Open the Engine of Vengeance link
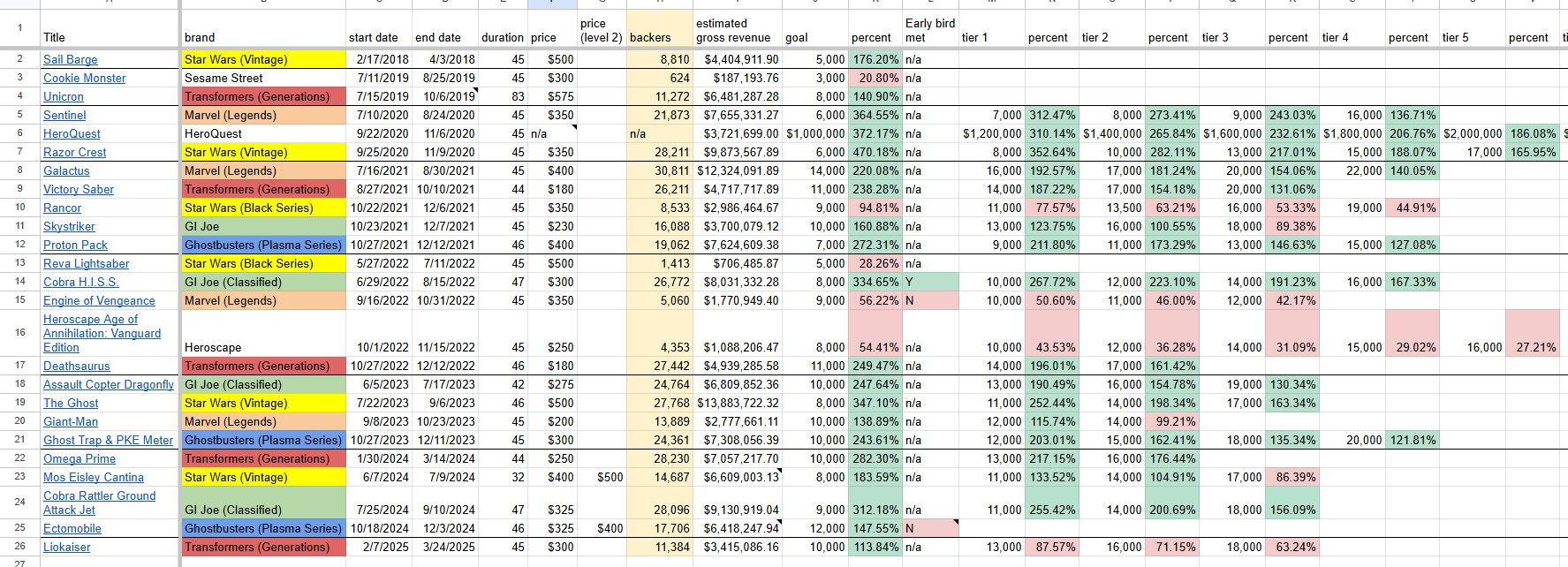Image resolution: width=1568 pixels, height=567 pixels. pos(99,300)
